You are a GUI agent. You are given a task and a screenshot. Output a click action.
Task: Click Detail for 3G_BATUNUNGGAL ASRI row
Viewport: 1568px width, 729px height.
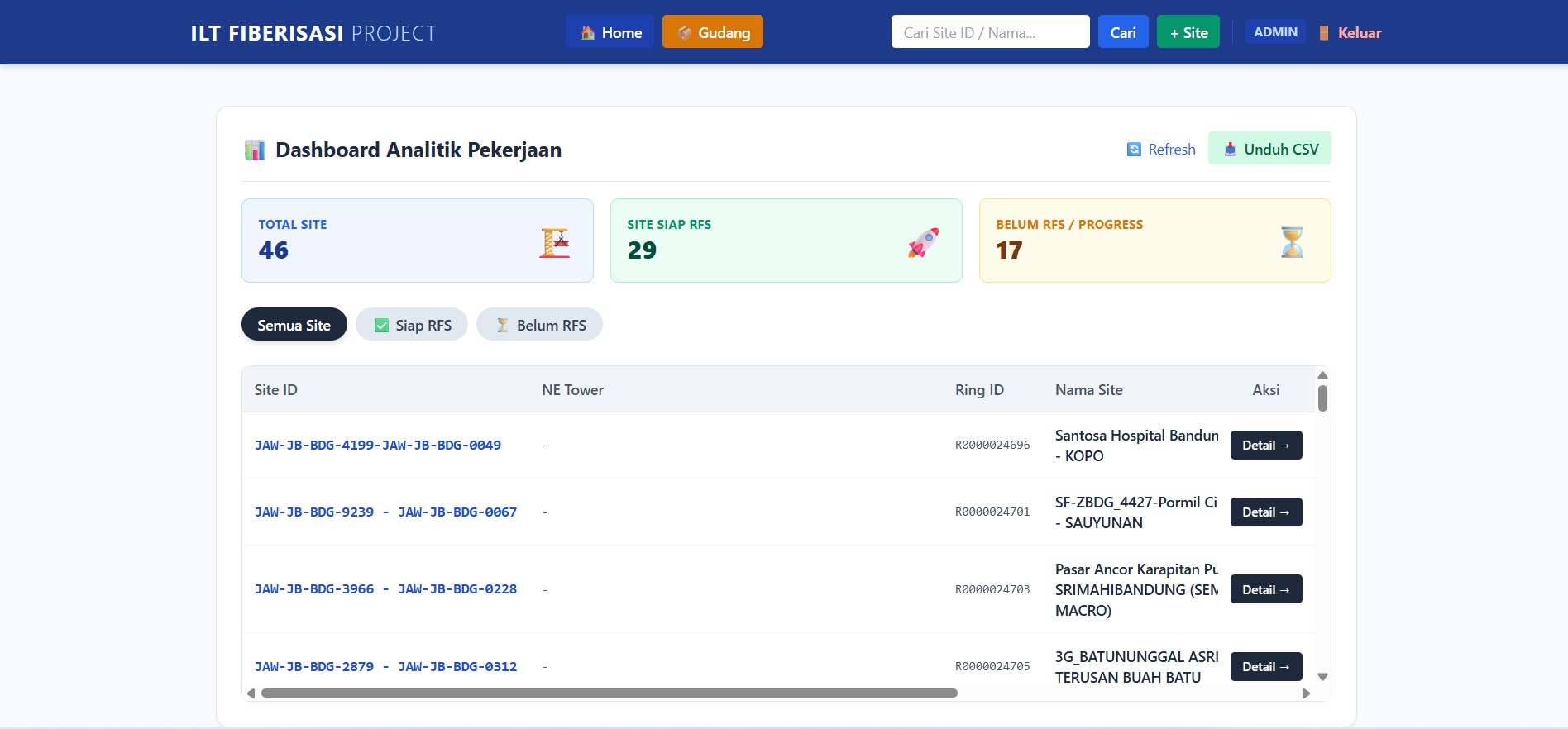click(x=1266, y=666)
